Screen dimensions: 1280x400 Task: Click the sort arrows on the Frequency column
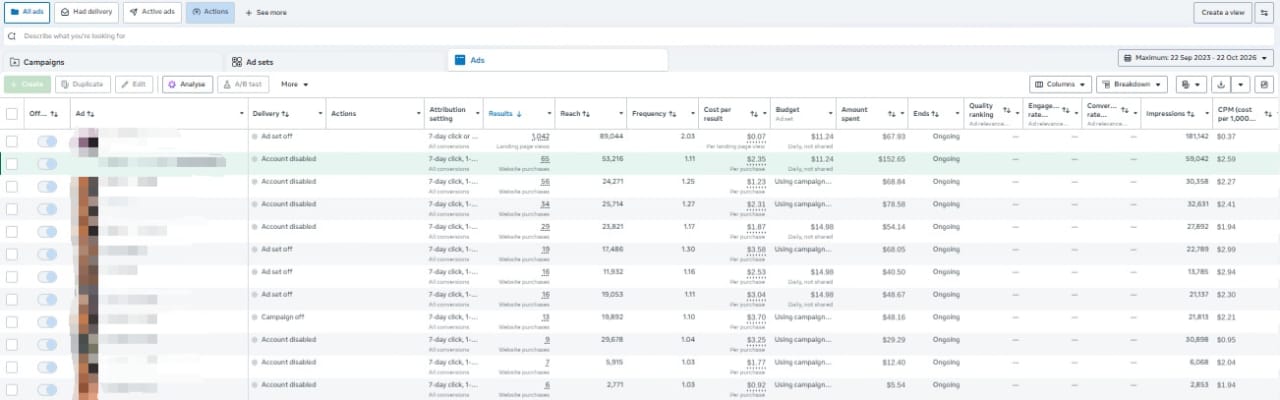(673, 114)
